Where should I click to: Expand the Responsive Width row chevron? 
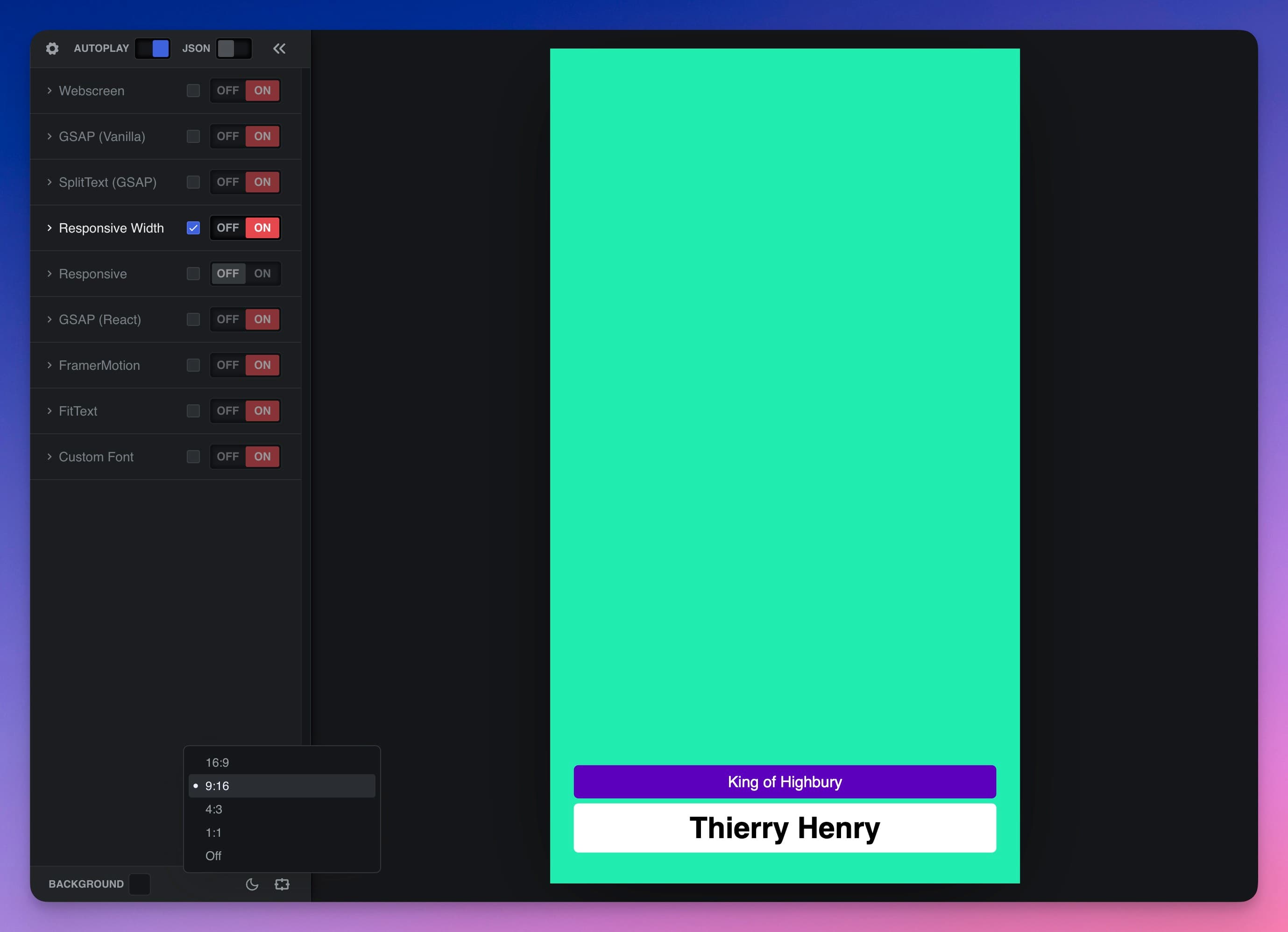point(50,228)
